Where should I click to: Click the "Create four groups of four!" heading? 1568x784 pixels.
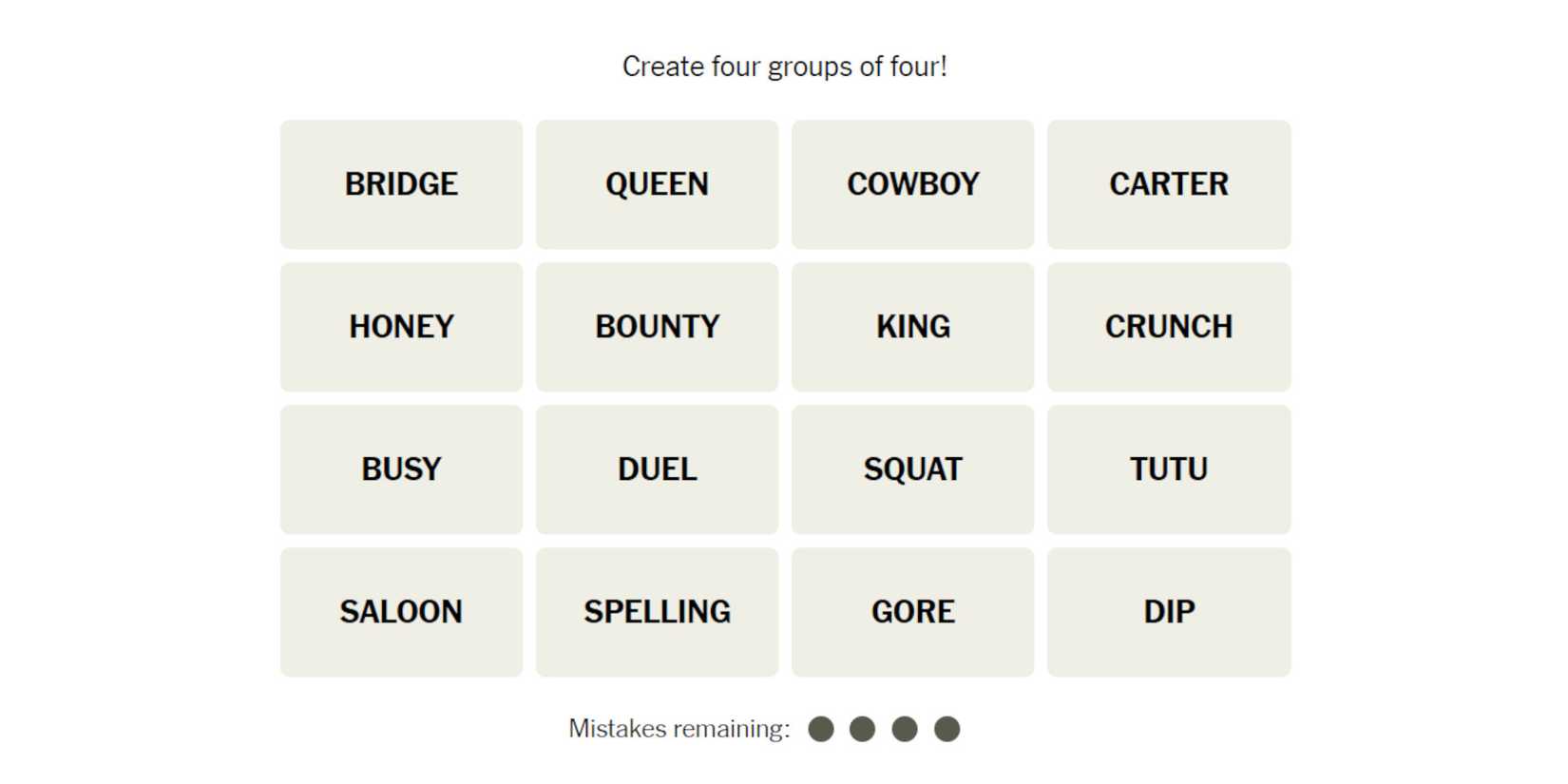(784, 67)
